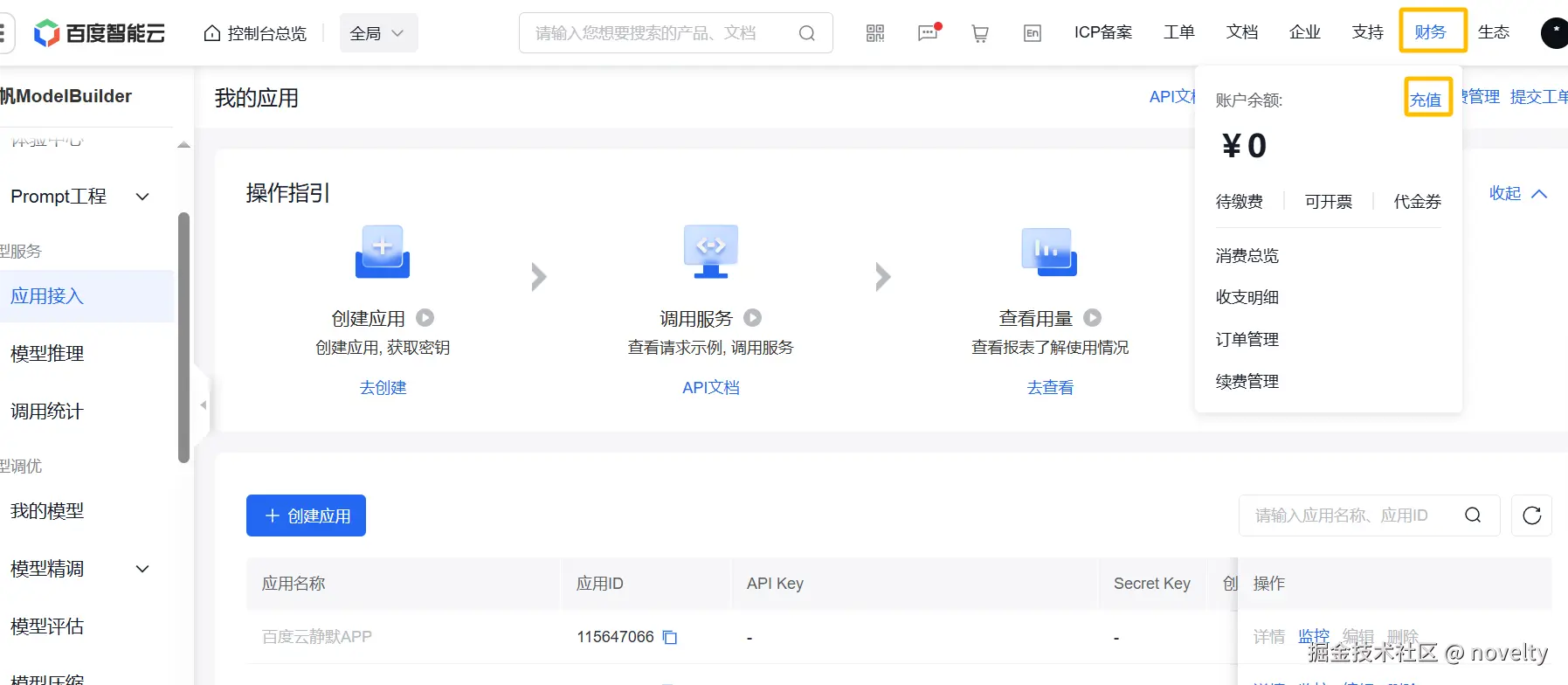Open the QR code icon in top bar
1568x685 pixels.
875,33
